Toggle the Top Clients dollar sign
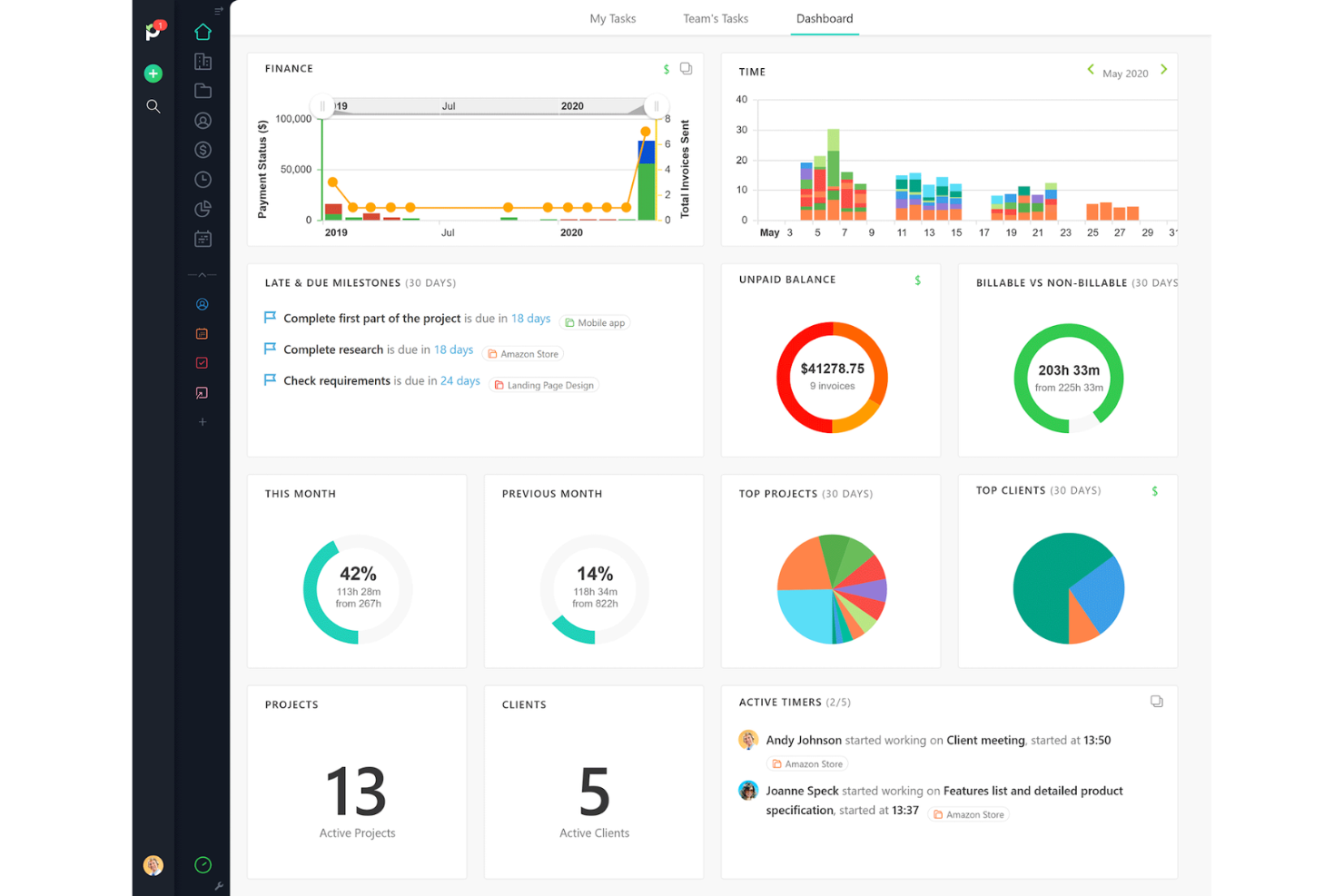1344x896 pixels. click(1154, 491)
